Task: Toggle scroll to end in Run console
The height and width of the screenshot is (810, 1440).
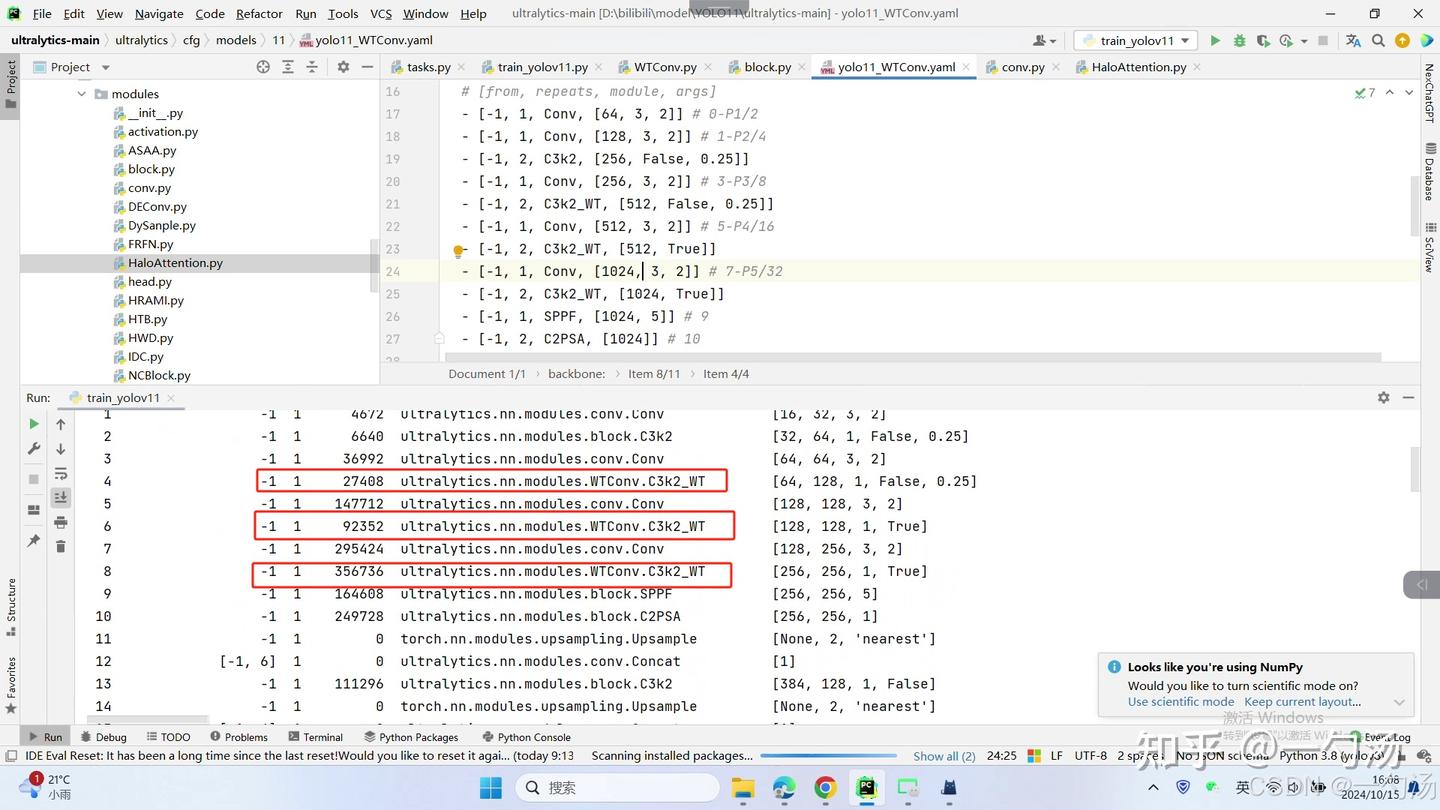Action: [61, 497]
